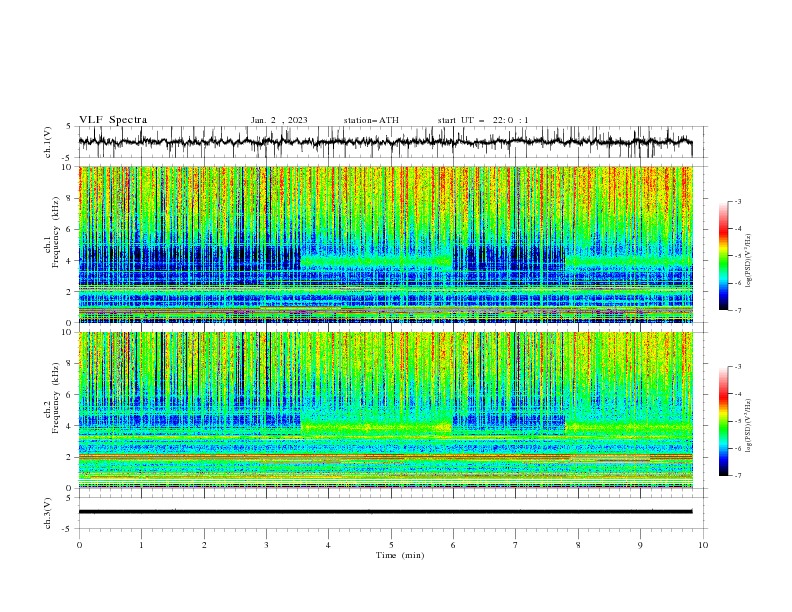Click tick label "4" on the Time axis
792x612 pixels.
tap(328, 545)
